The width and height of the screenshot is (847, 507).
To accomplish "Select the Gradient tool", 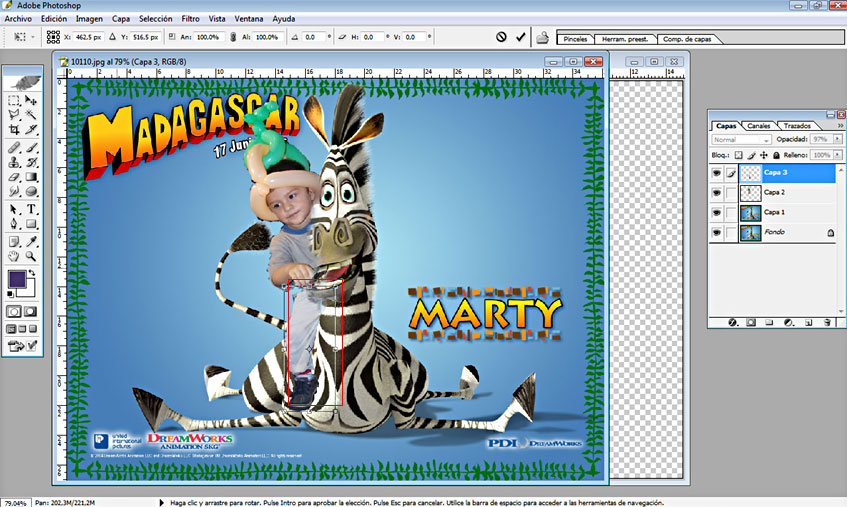I will pos(31,177).
